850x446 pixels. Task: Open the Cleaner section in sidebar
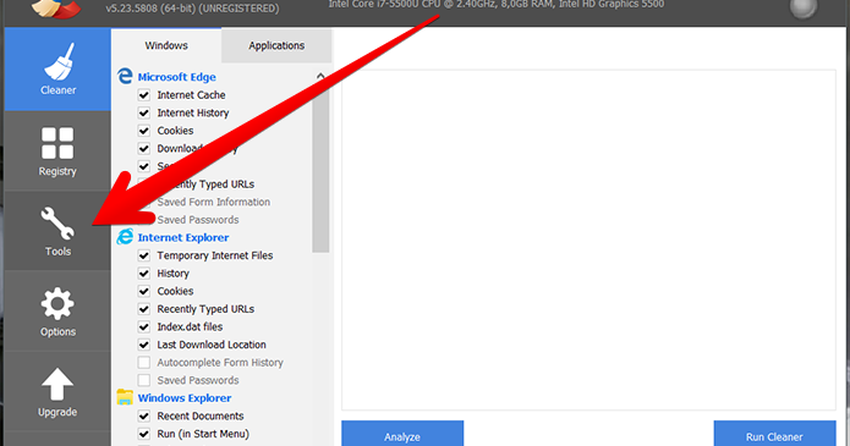point(57,70)
